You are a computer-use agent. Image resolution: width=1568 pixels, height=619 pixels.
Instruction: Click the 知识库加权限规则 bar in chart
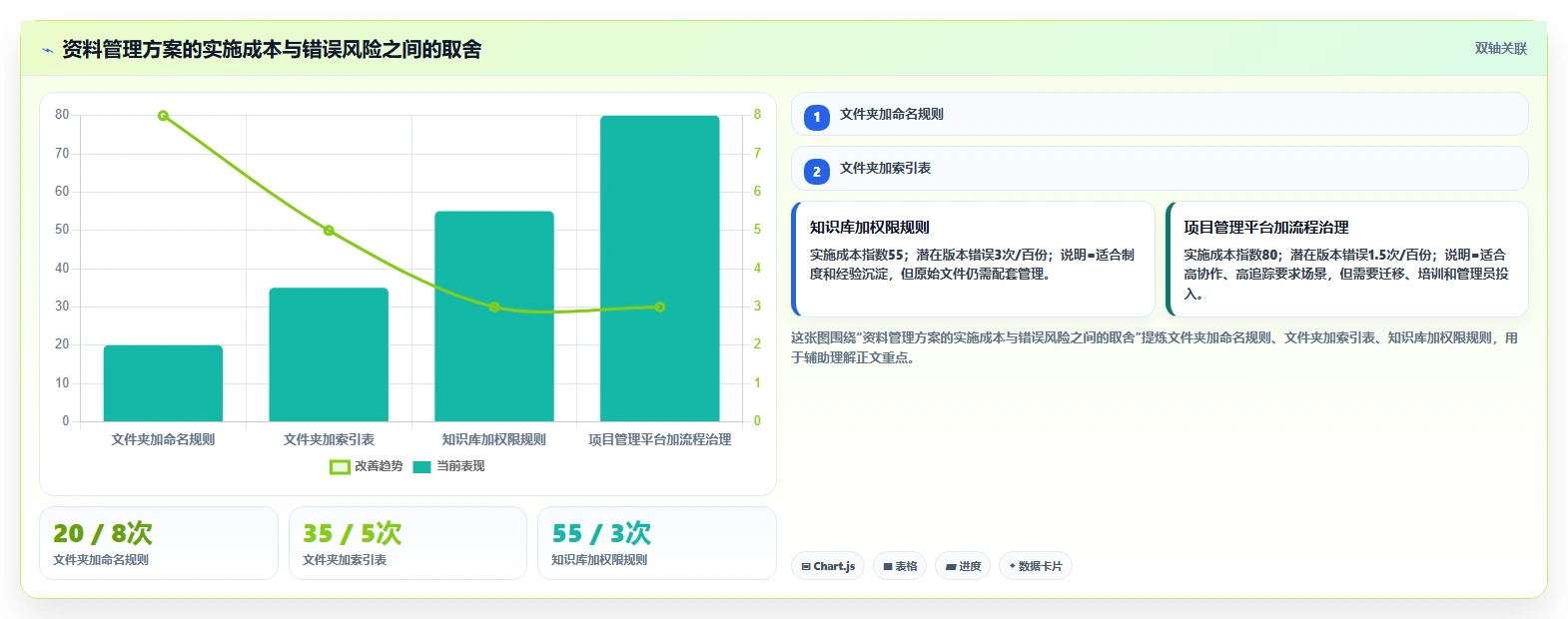494,316
